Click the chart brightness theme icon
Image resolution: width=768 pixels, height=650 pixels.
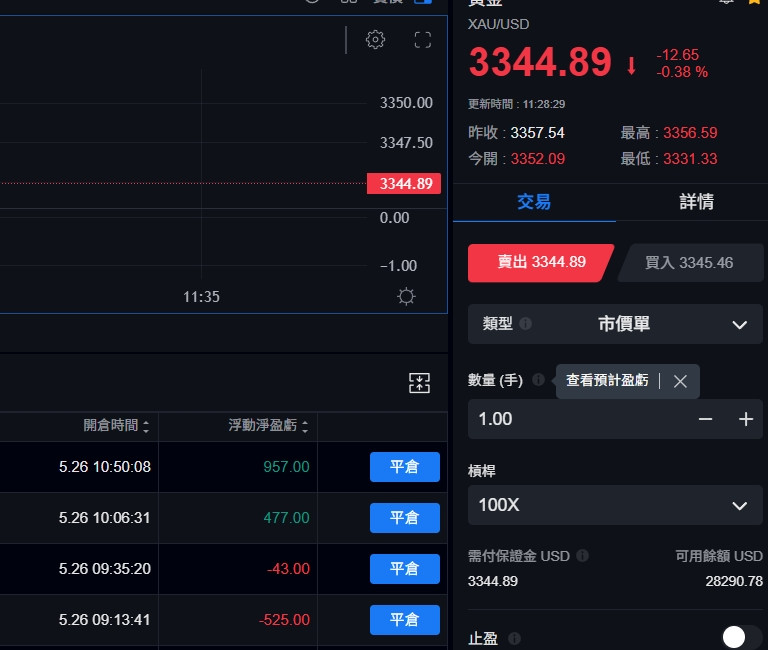tap(406, 296)
